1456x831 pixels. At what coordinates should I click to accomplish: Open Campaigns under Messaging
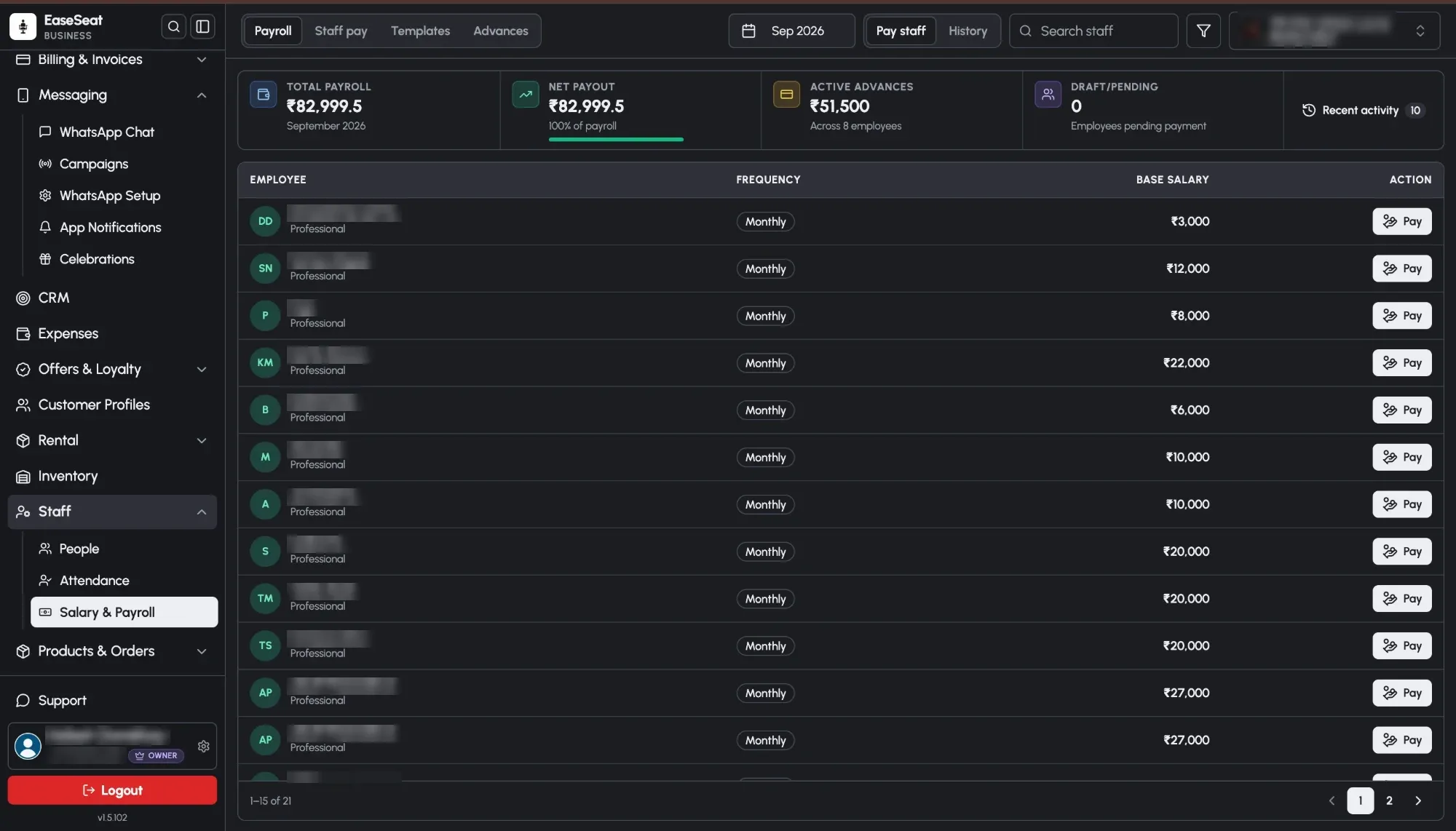[94, 164]
